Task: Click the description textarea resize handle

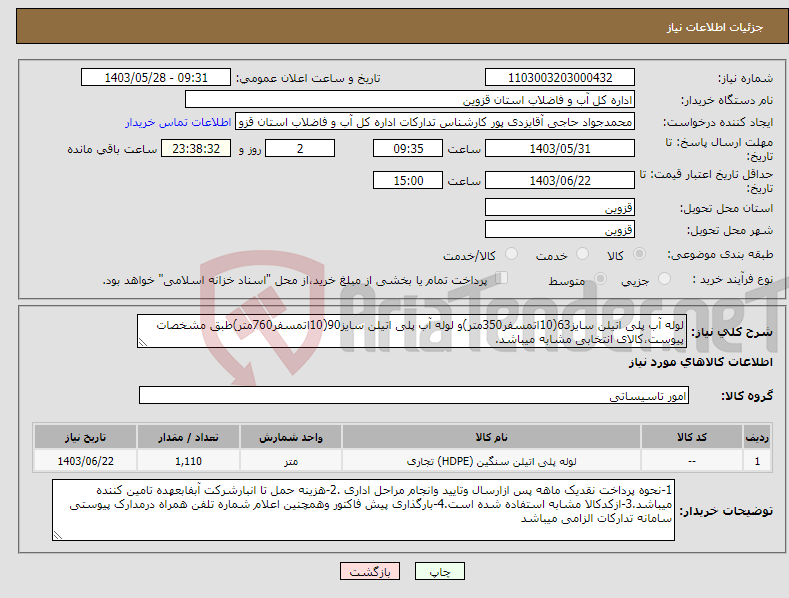Action: click(x=143, y=343)
